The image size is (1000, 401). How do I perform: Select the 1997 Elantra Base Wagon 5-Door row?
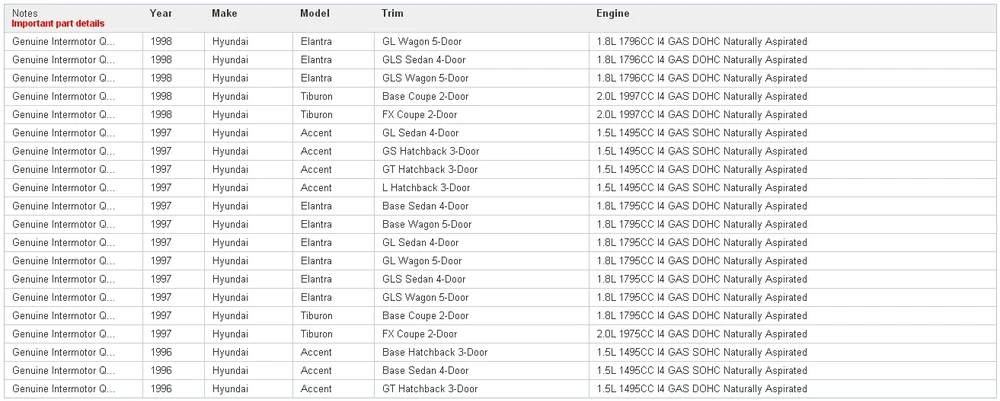[500, 224]
